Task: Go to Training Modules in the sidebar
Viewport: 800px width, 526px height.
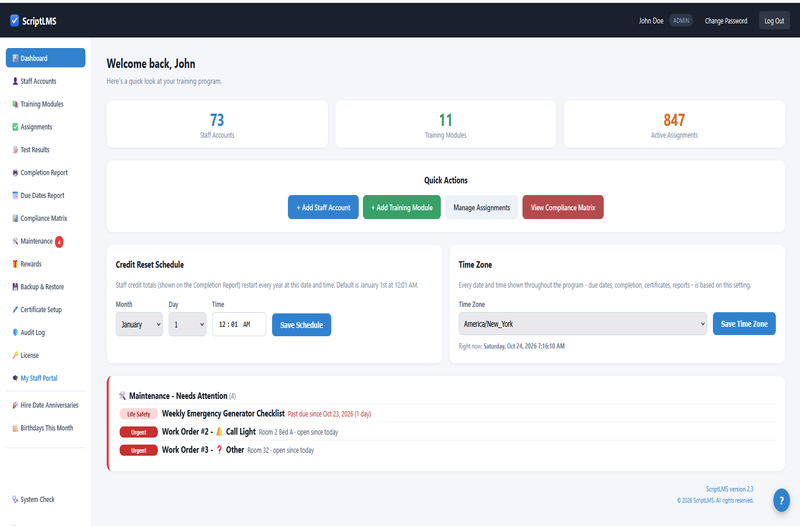Action: 45,104
